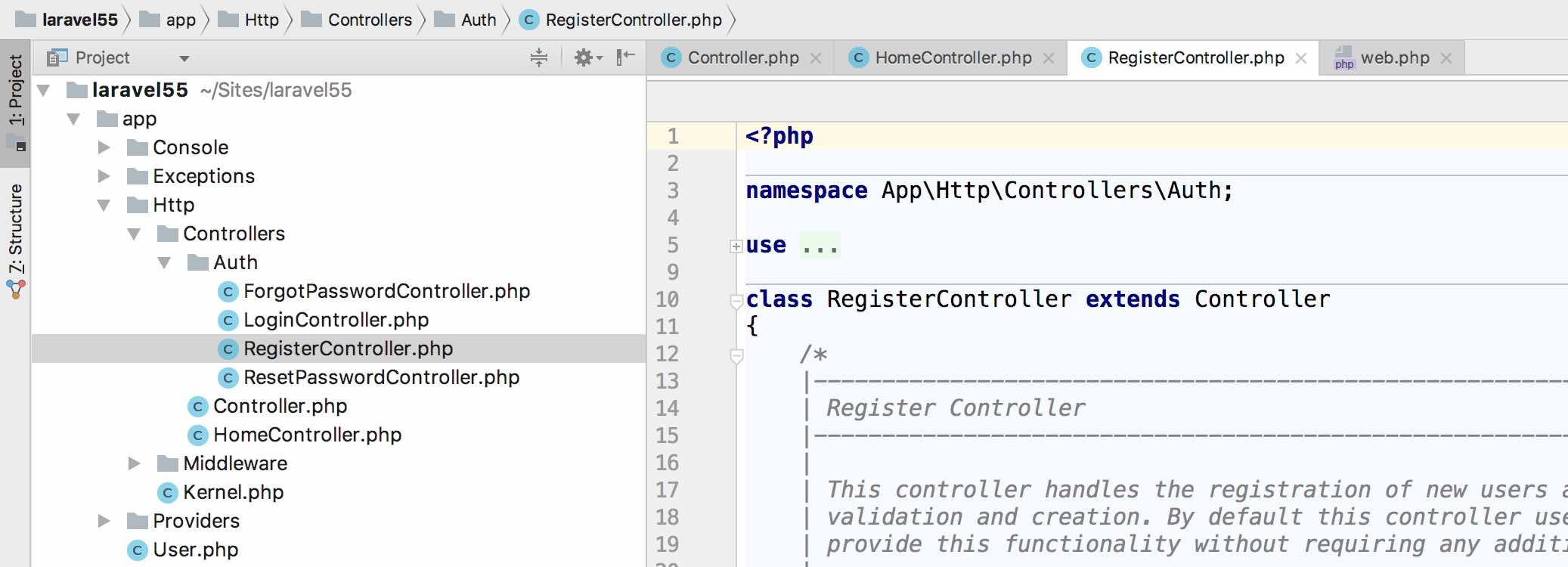Select LoginController.php in the project tree

pyautogui.click(x=336, y=320)
